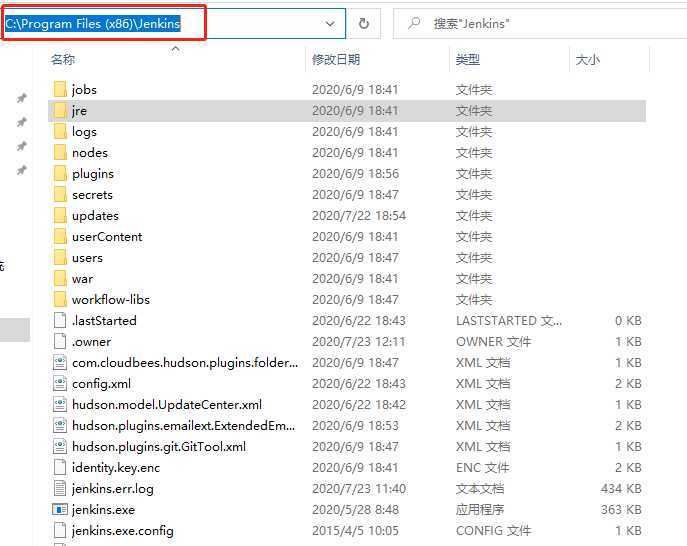This screenshot has width=687, height=546.
Task: Select the jenkins.exe.config file icon
Action: (60, 531)
